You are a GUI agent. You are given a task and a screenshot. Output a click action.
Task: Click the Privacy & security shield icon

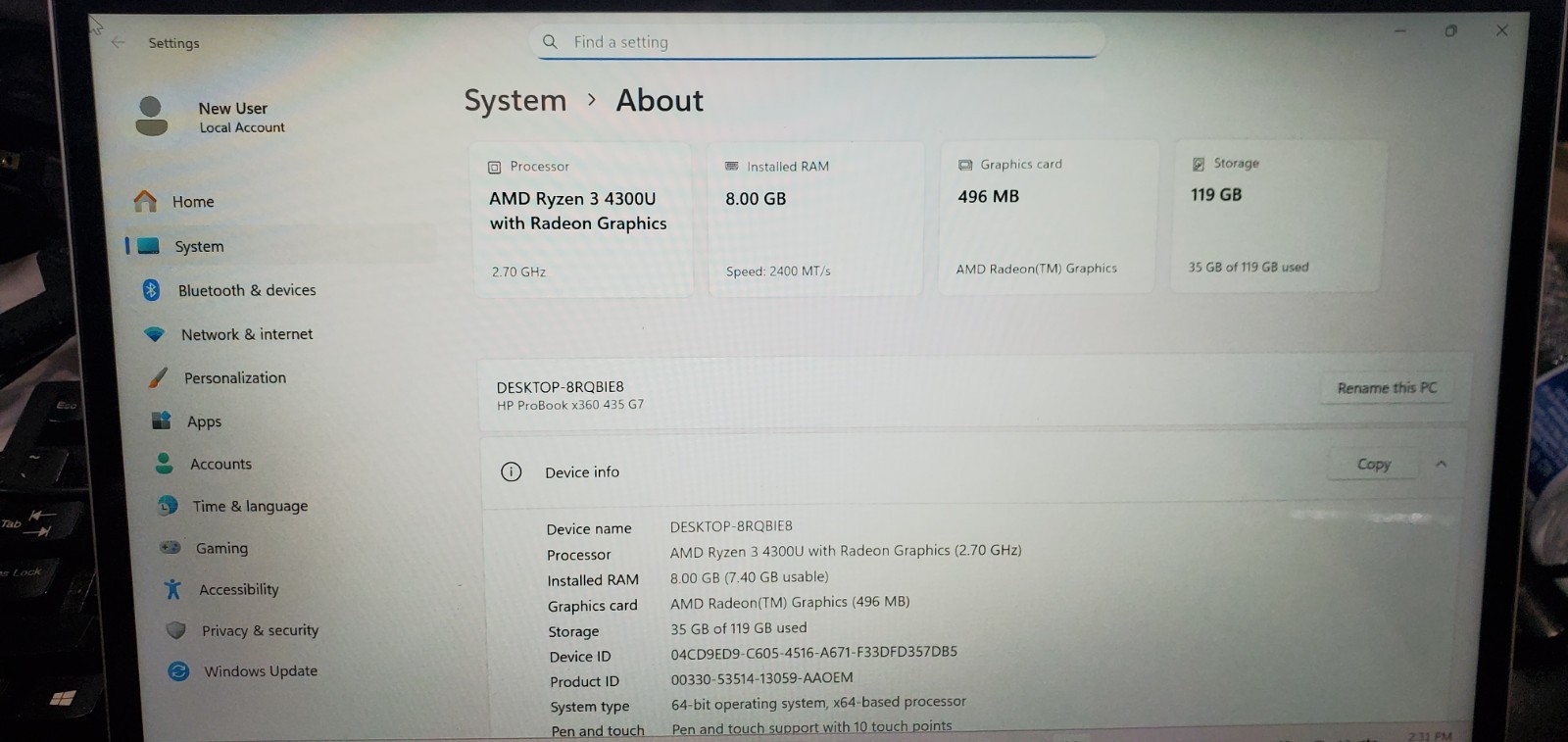coord(175,630)
